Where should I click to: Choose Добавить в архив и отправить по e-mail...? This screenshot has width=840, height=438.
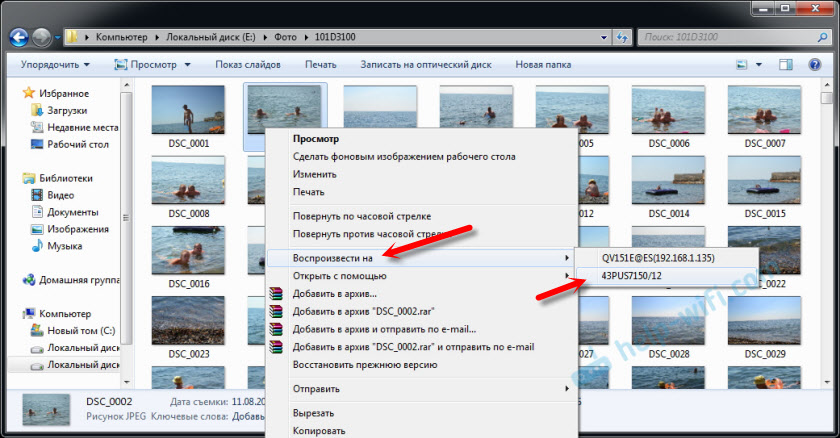point(384,329)
